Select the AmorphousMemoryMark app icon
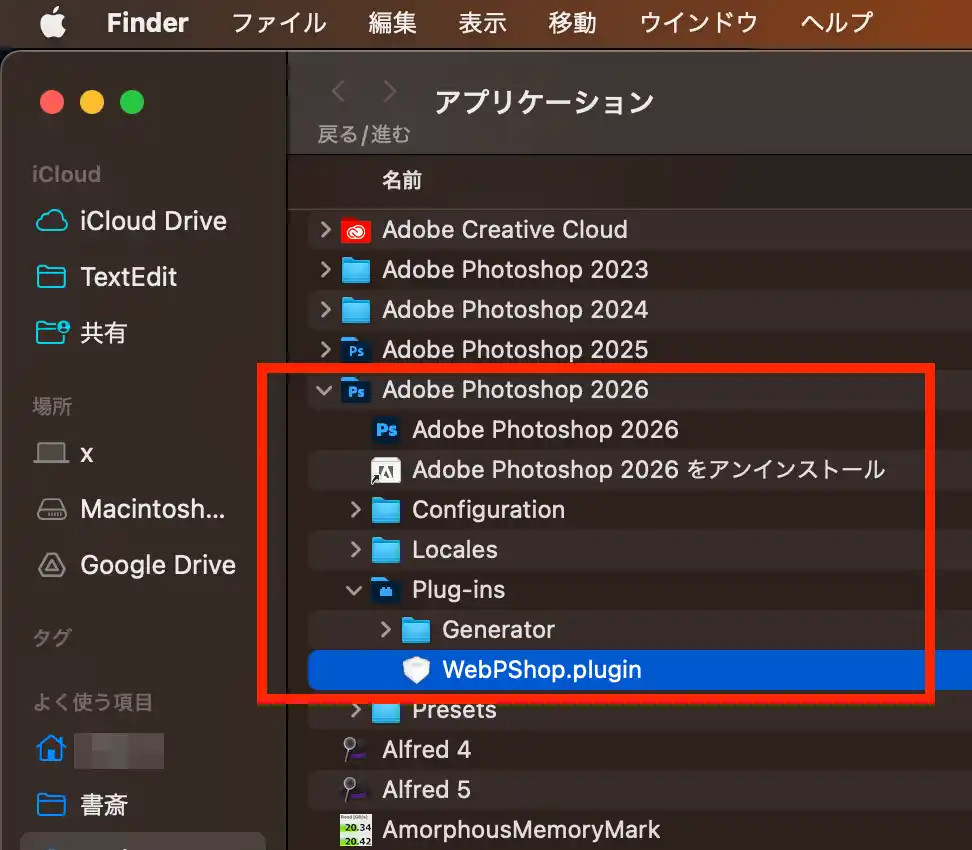The image size is (972, 850). (354, 829)
